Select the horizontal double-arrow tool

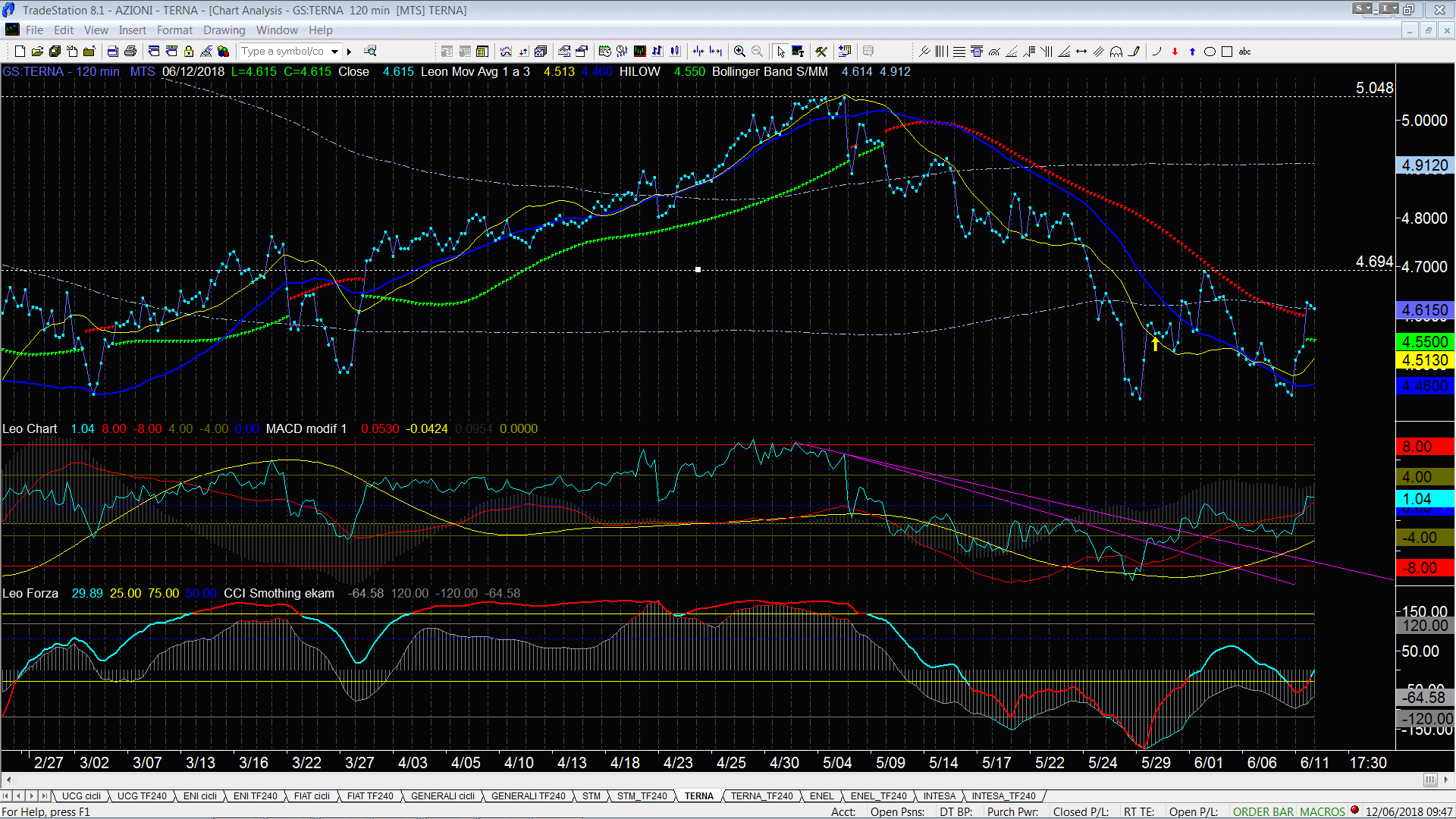point(1081,52)
